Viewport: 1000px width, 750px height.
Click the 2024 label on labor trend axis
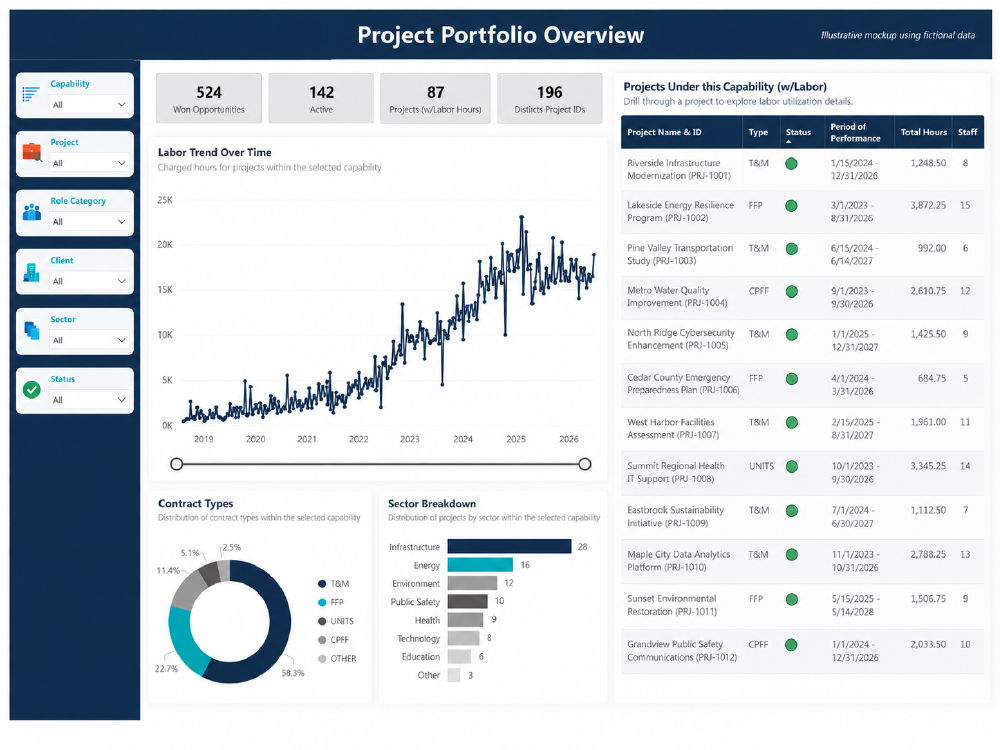click(x=462, y=439)
